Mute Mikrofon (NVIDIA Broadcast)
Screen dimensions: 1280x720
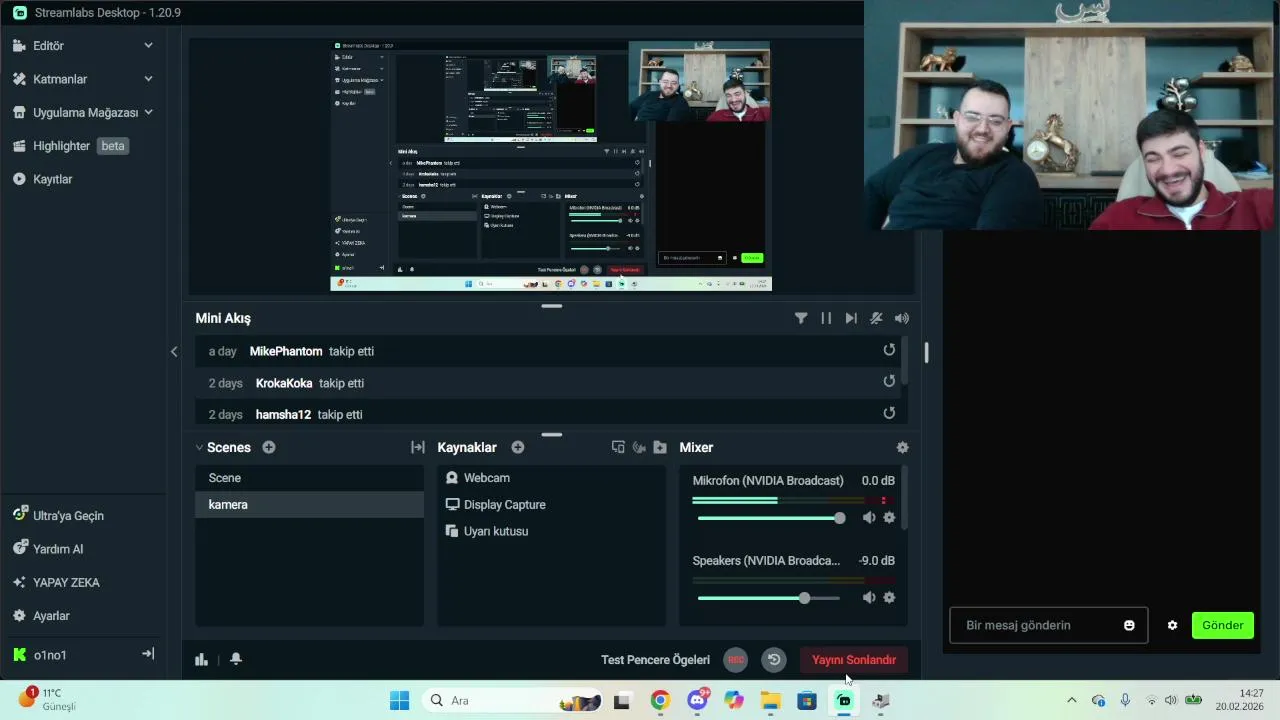click(x=868, y=517)
